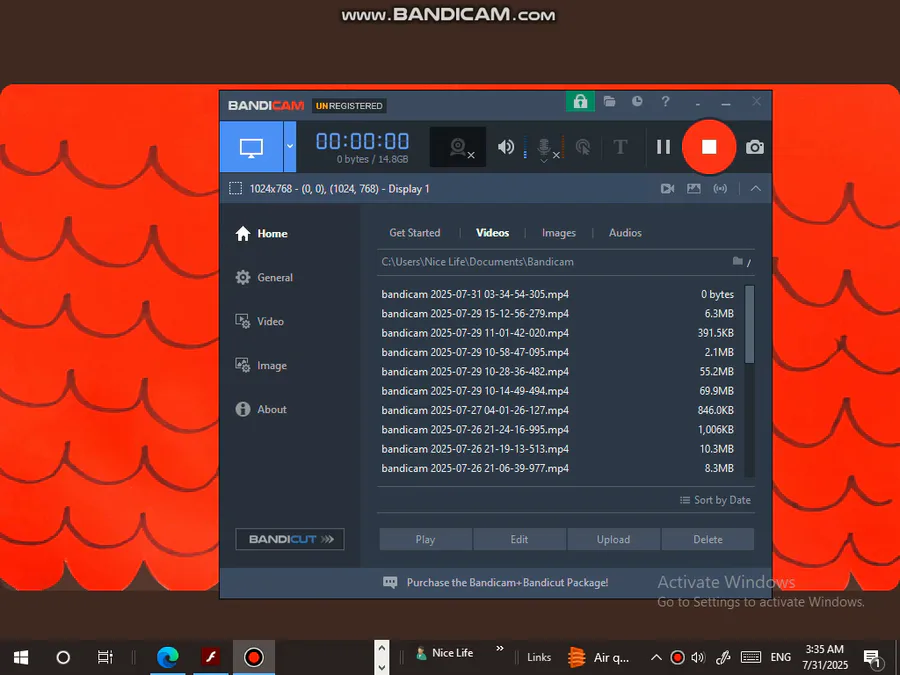Click the Edit button

519,540
